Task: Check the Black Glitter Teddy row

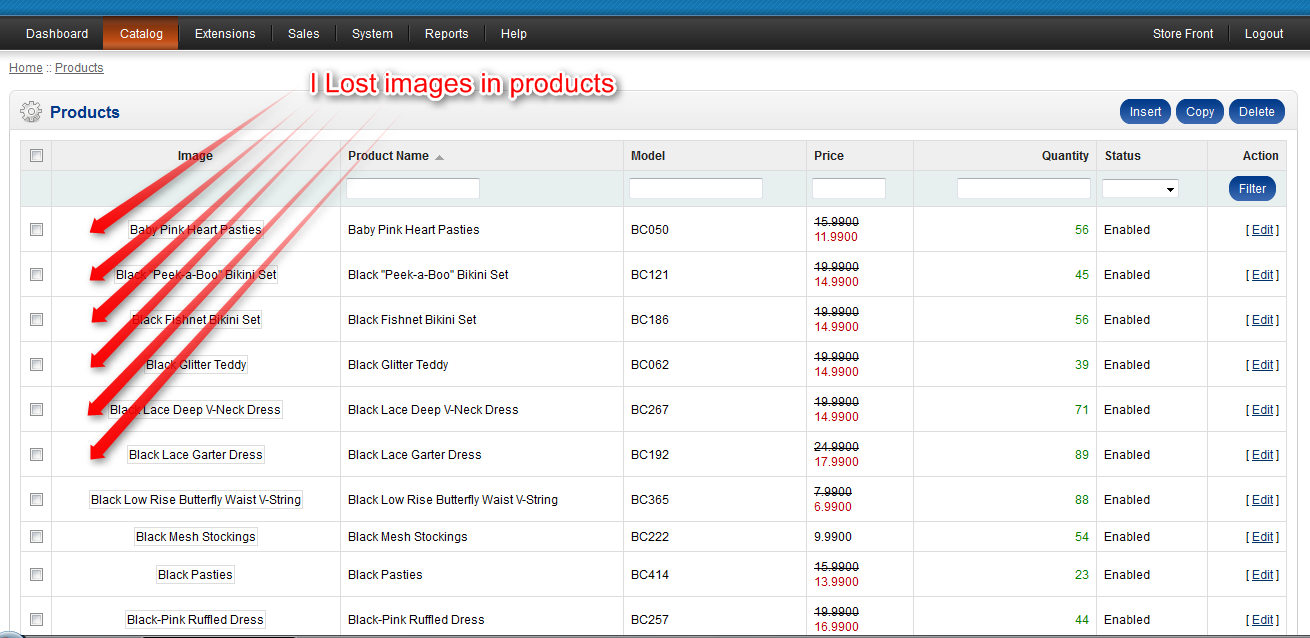Action: 36,364
